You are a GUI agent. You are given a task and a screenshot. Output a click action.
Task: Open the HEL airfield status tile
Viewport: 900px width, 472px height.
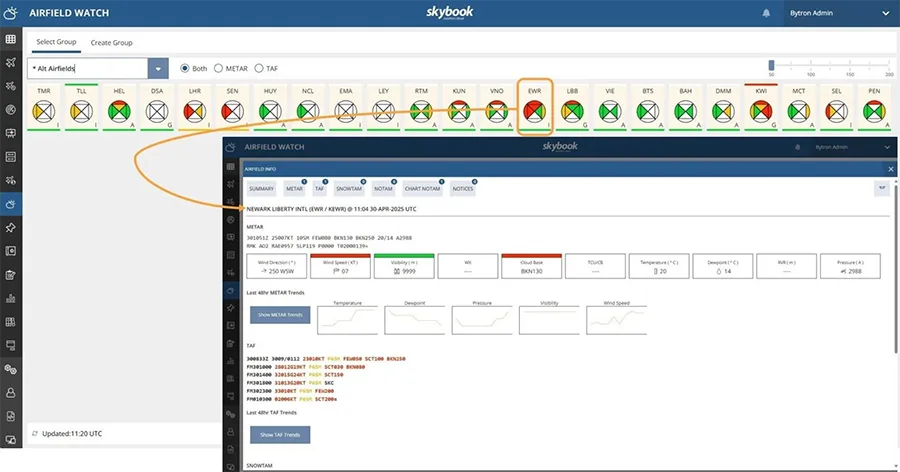[x=119, y=107]
